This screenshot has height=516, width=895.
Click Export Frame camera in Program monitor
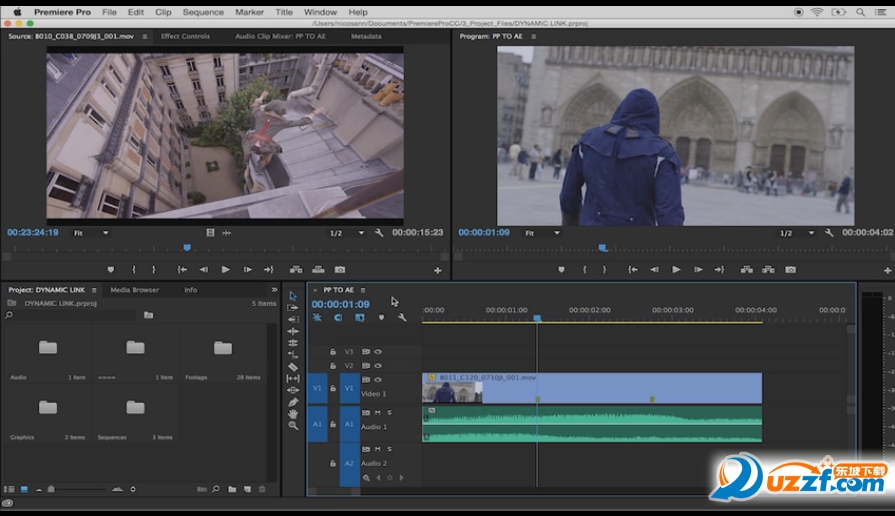791,269
